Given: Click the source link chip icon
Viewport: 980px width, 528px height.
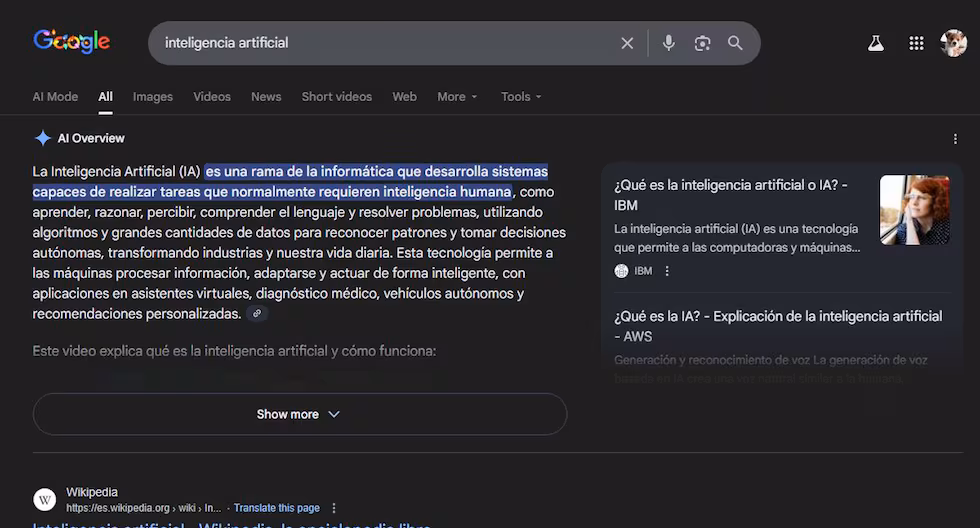Looking at the screenshot, I should pyautogui.click(x=257, y=314).
